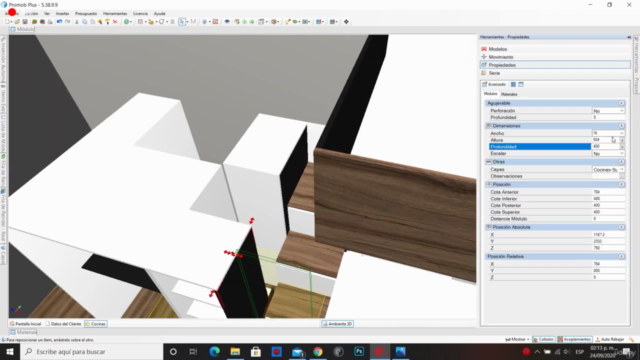Image resolution: width=640 pixels, height=360 pixels.
Task: Click the Windows Start button
Action: coord(10,351)
